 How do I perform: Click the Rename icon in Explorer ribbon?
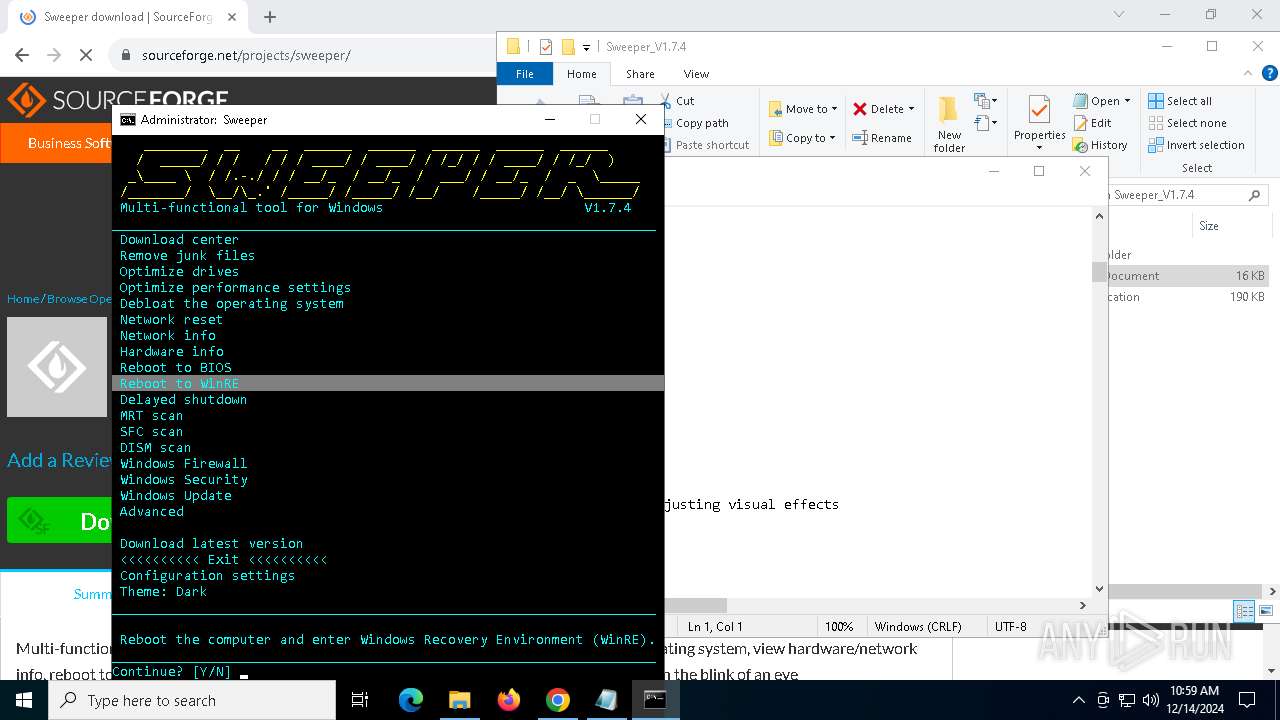tap(860, 138)
